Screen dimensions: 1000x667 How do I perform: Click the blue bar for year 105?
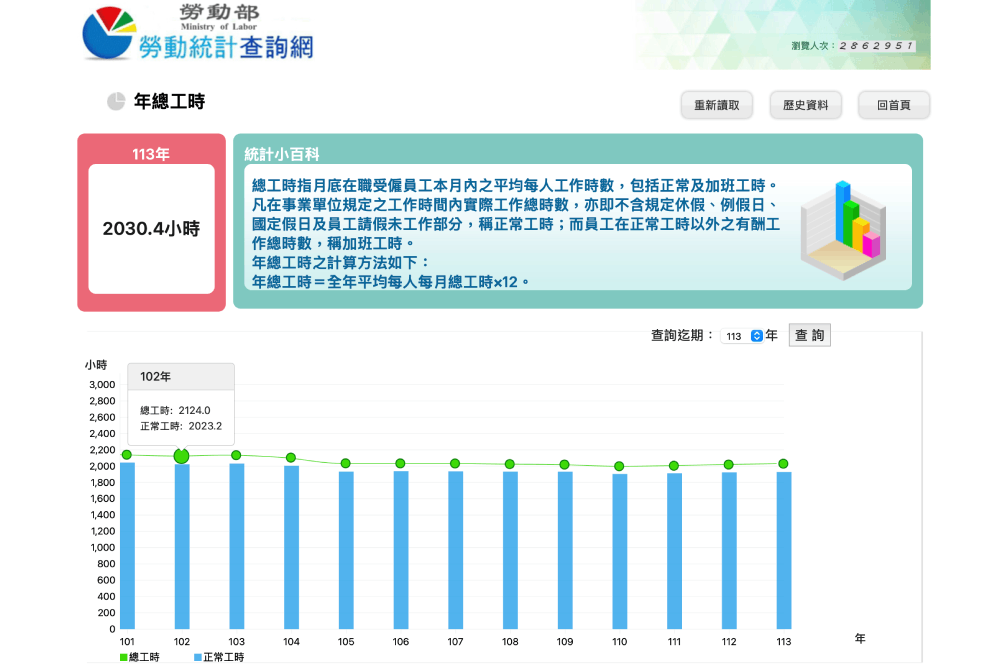(x=346, y=549)
